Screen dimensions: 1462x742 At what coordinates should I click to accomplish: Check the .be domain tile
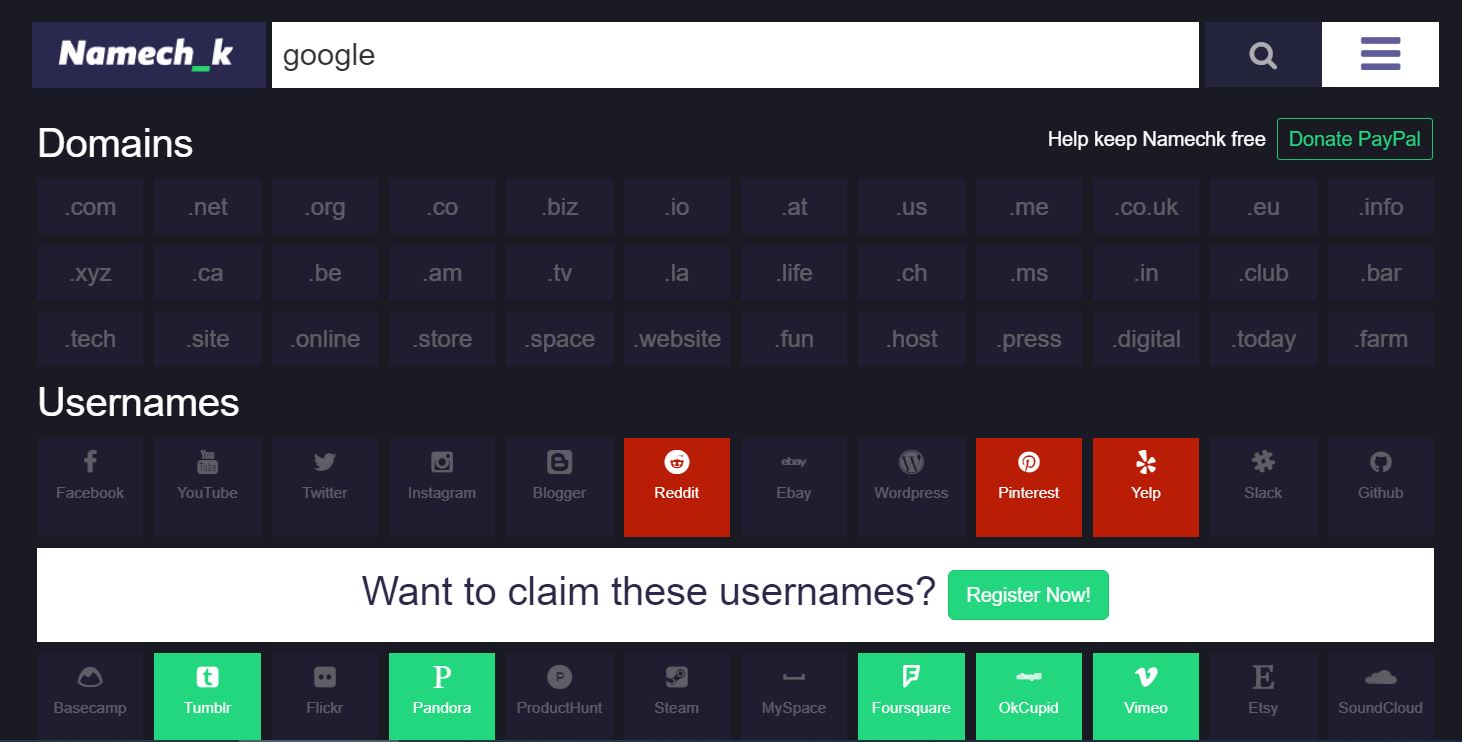325,273
